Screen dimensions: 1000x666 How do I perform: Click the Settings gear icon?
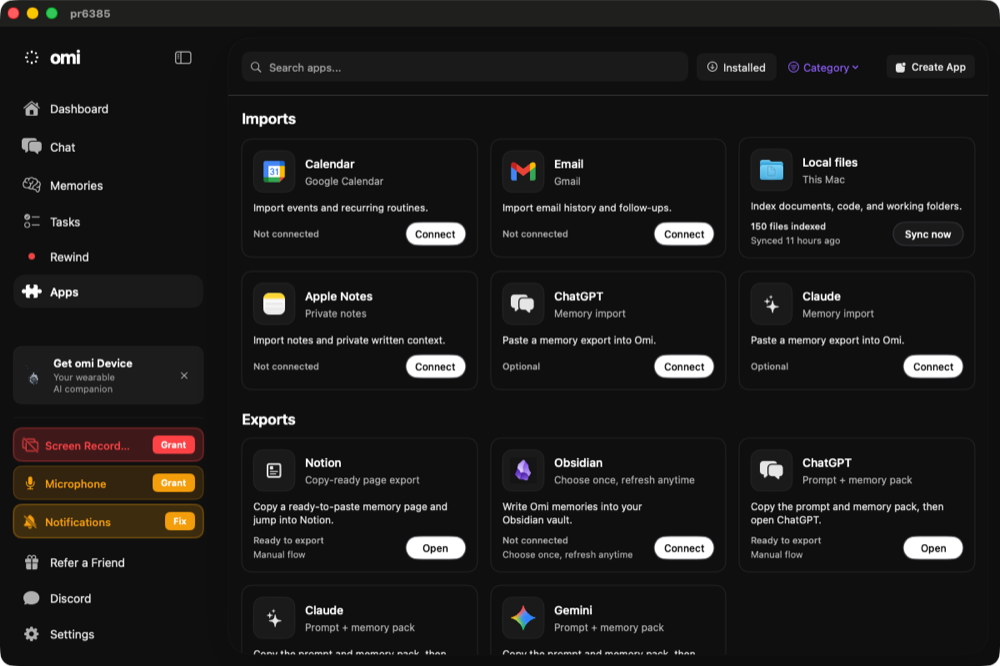coord(31,634)
